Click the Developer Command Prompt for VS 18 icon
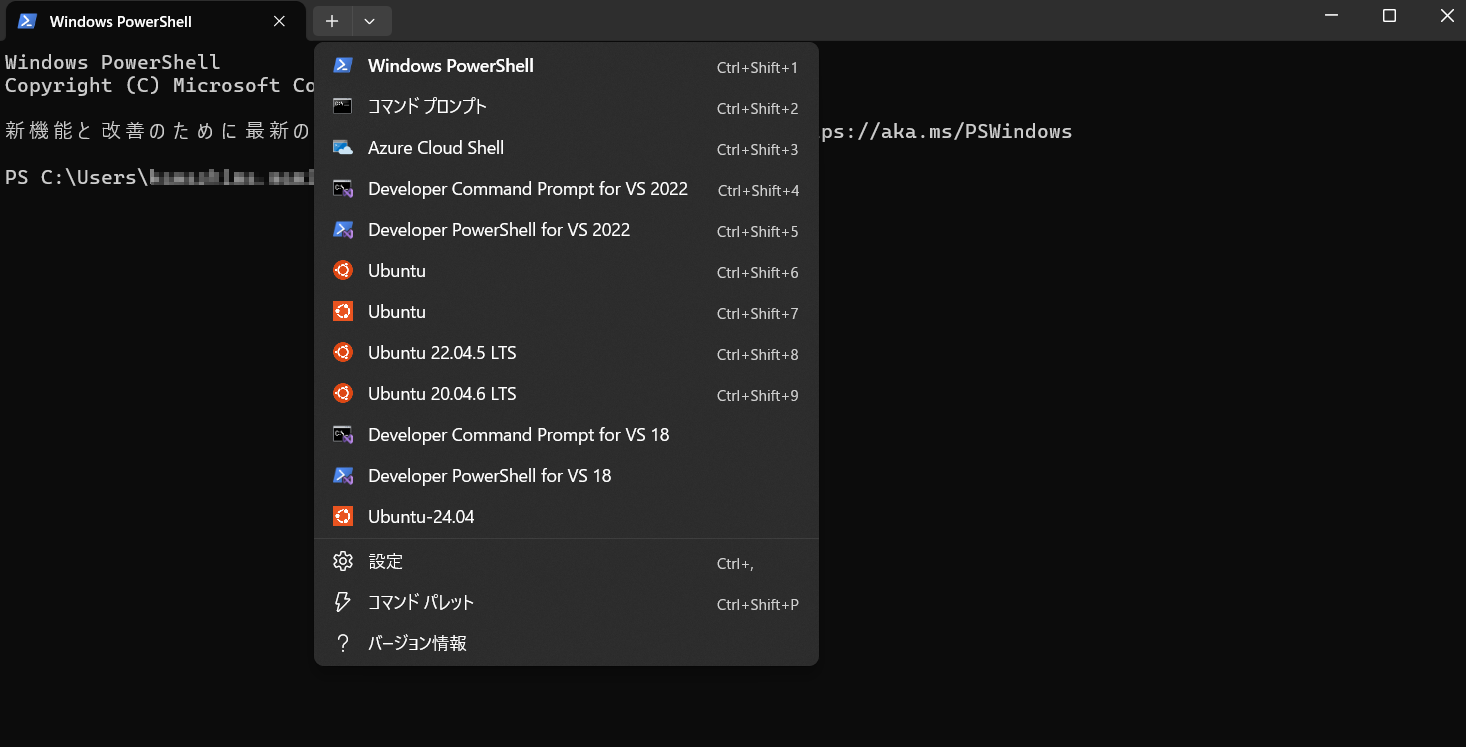This screenshot has height=747, width=1466. tap(343, 435)
